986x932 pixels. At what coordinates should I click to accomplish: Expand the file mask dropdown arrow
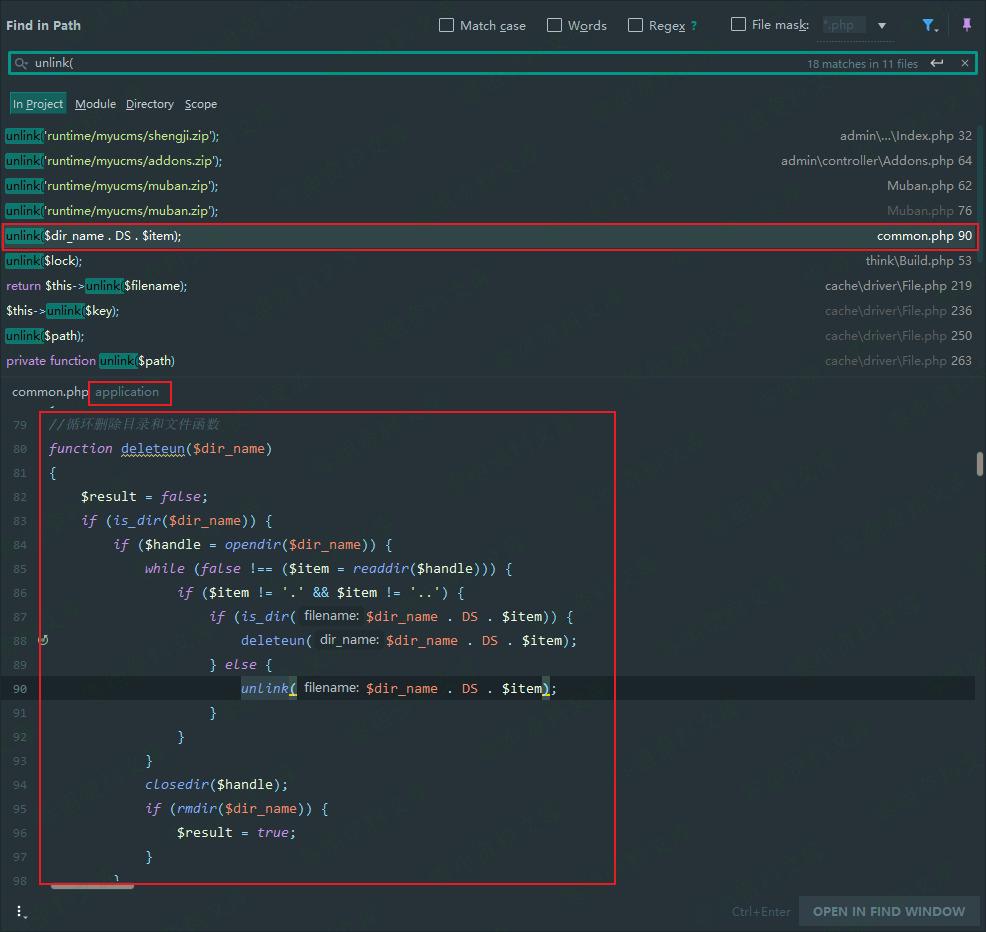click(x=882, y=26)
